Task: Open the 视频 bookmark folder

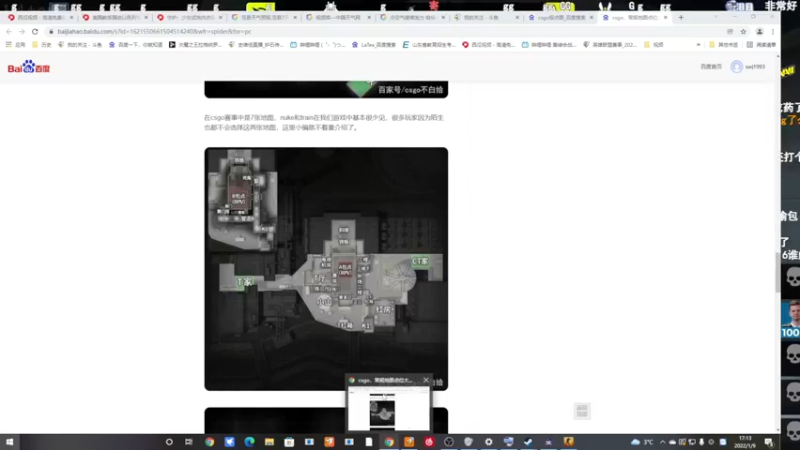Action: coord(654,45)
